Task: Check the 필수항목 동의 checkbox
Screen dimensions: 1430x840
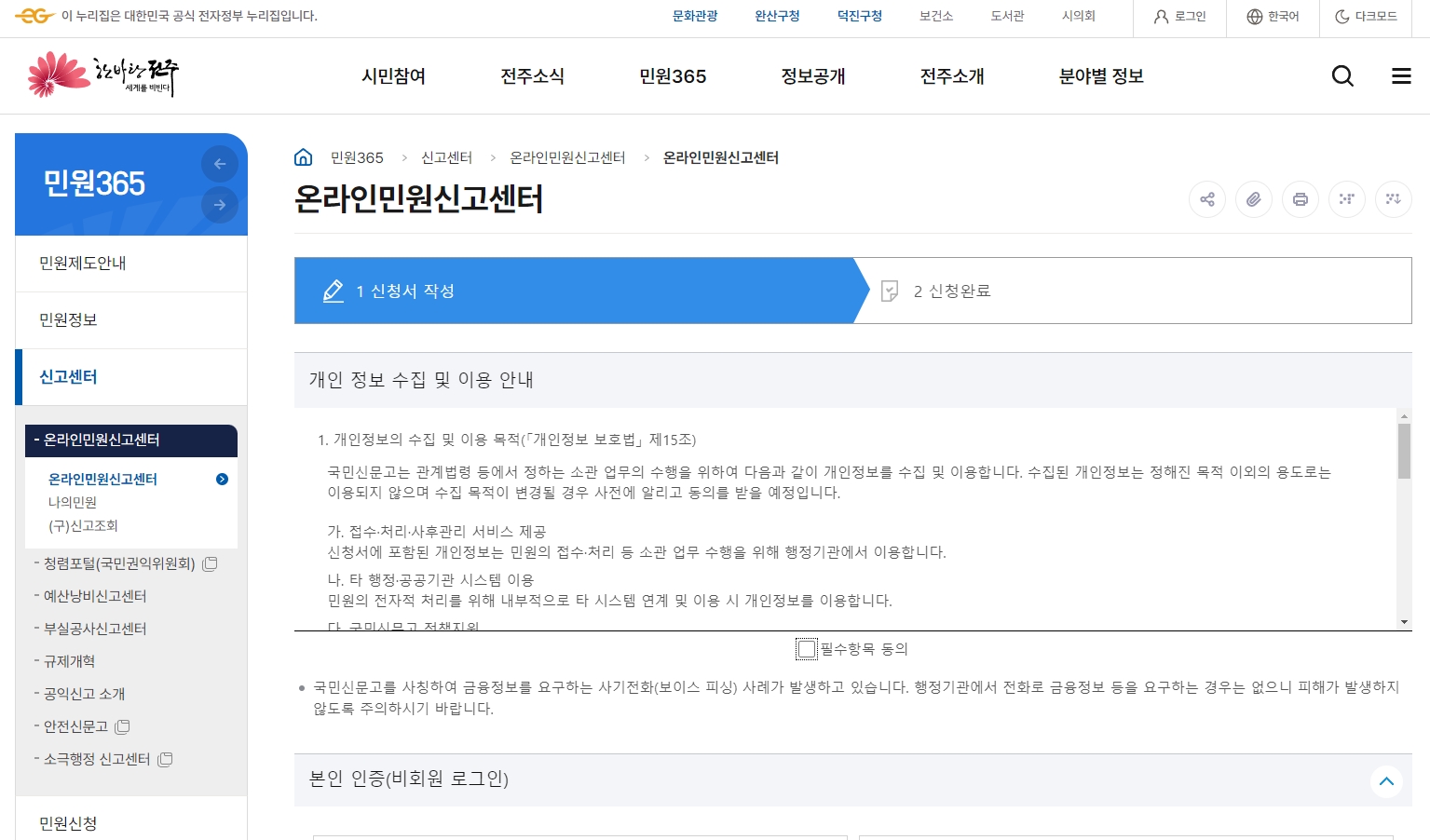Action: 807,649
